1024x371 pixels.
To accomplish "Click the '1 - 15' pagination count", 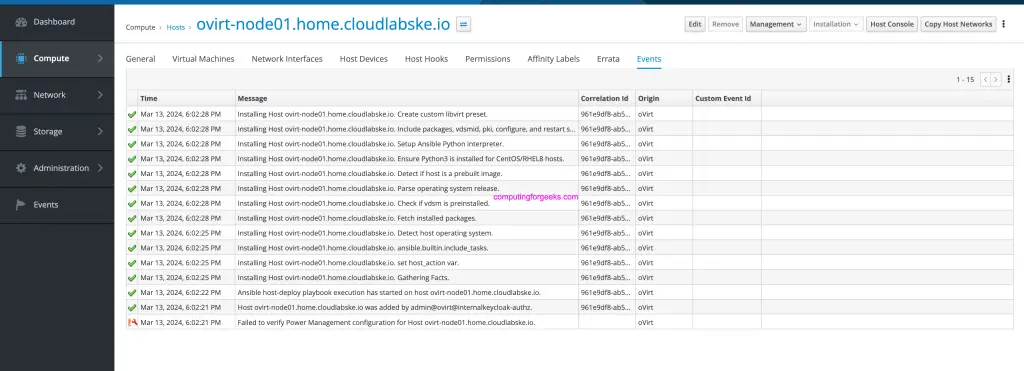I will (965, 80).
